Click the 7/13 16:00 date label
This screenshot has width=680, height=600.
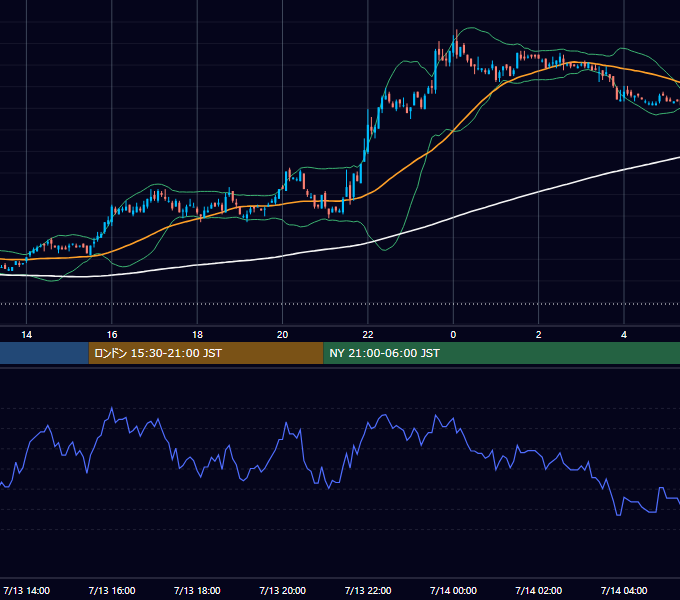112,590
